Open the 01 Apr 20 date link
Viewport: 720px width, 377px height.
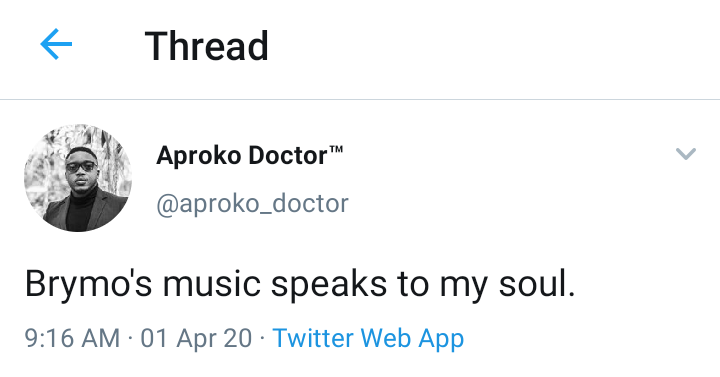point(196,338)
